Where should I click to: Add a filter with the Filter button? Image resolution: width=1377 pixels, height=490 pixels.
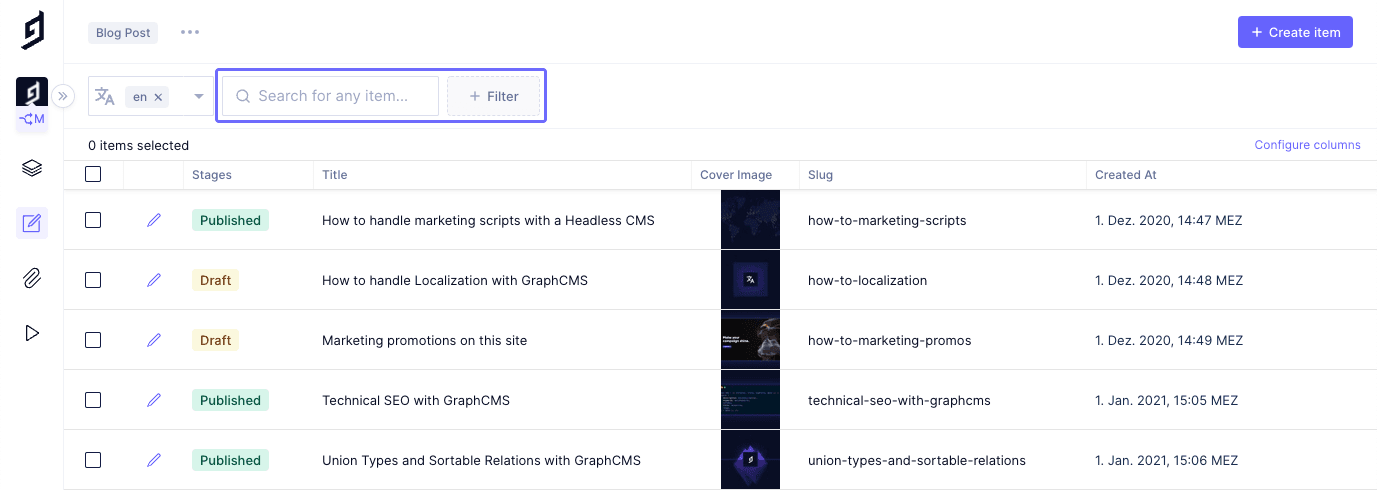494,96
